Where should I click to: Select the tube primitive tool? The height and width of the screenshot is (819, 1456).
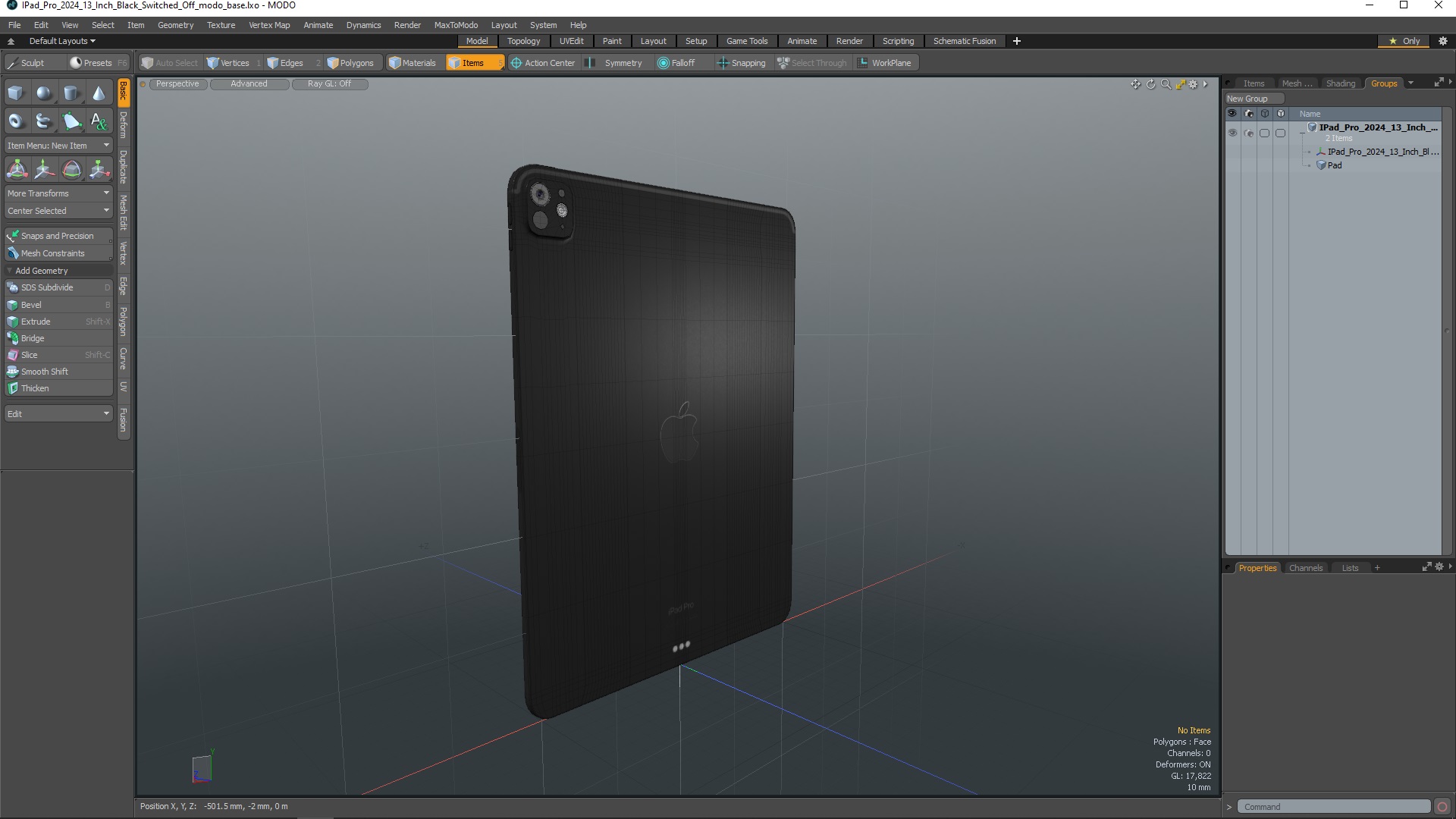pyautogui.click(x=44, y=121)
